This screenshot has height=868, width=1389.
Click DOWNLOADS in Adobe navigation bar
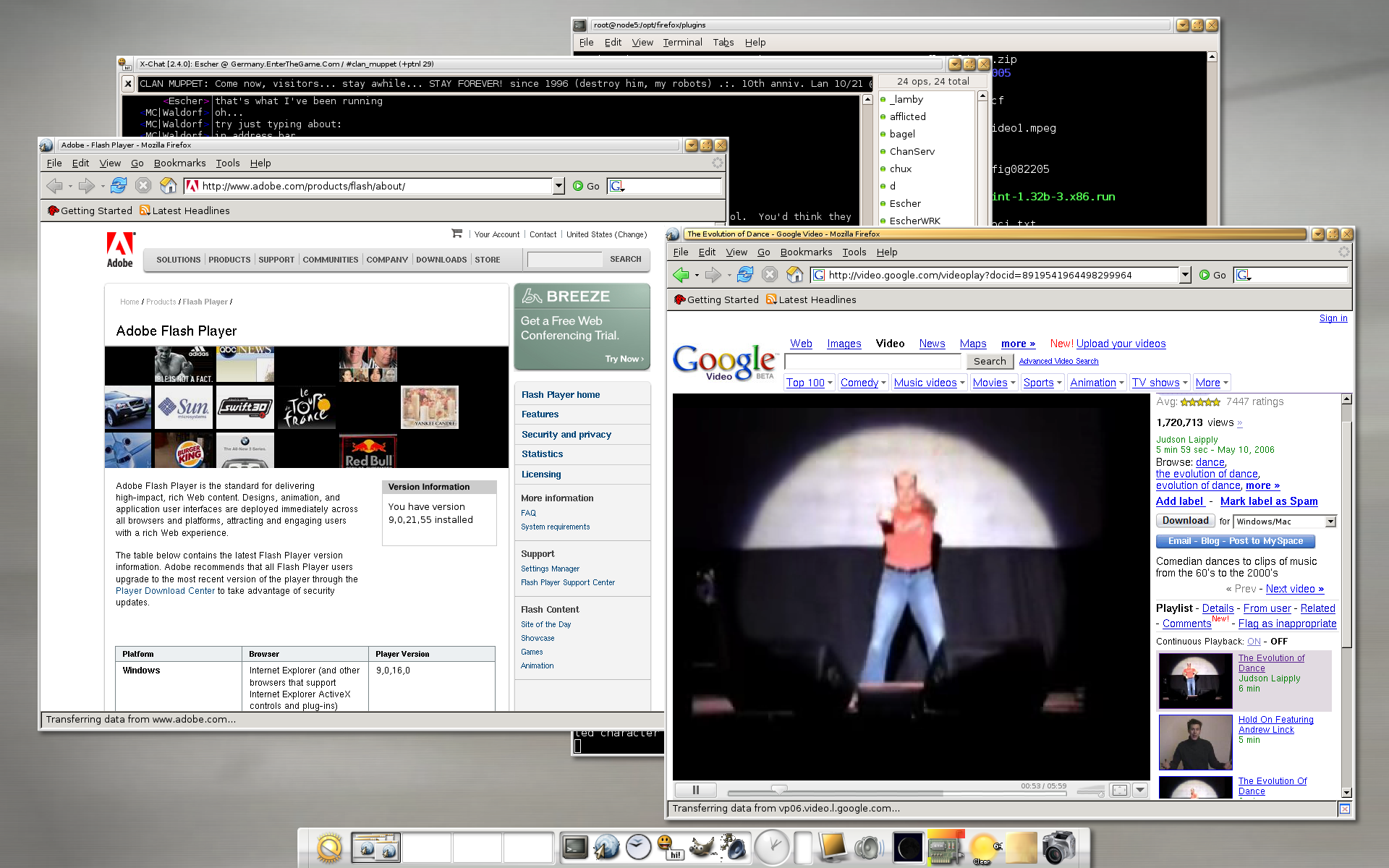coord(441,260)
